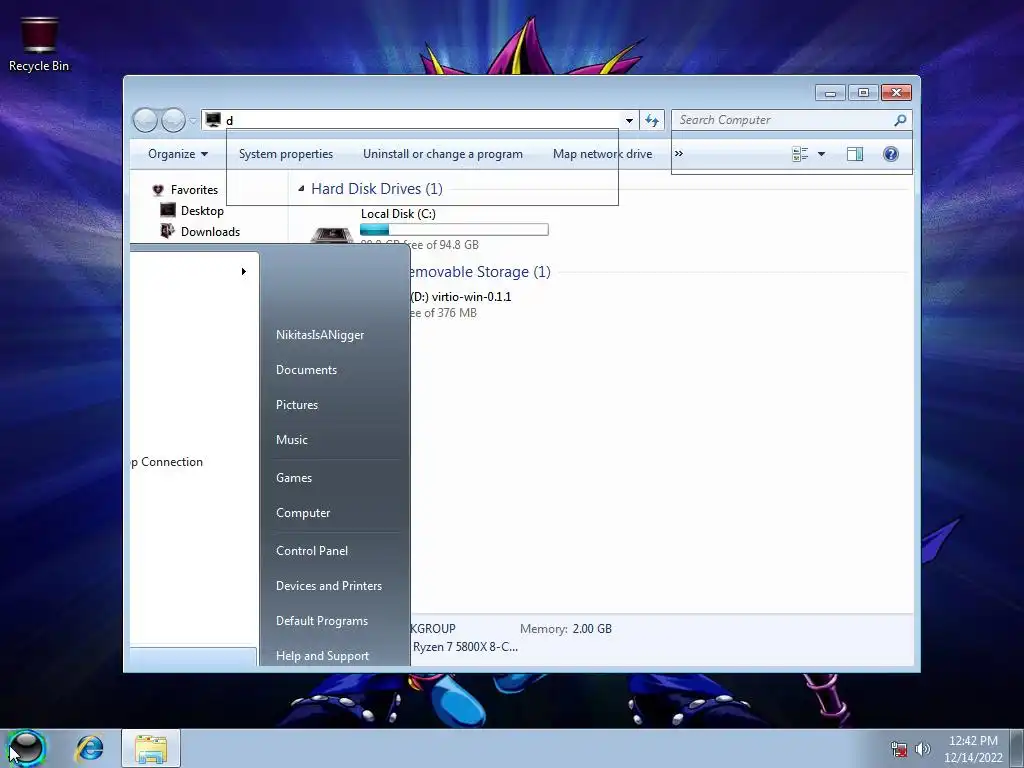Open Default Programs from the Start menu

point(321,621)
